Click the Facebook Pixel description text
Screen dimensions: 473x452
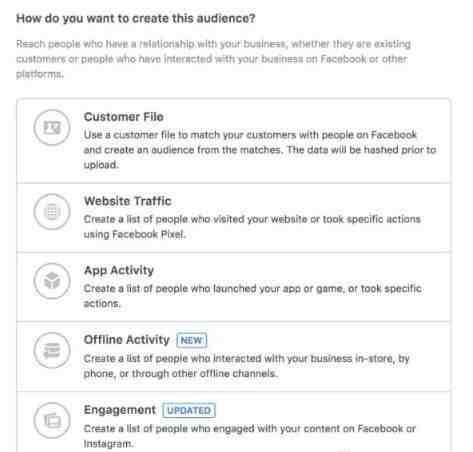(x=252, y=227)
